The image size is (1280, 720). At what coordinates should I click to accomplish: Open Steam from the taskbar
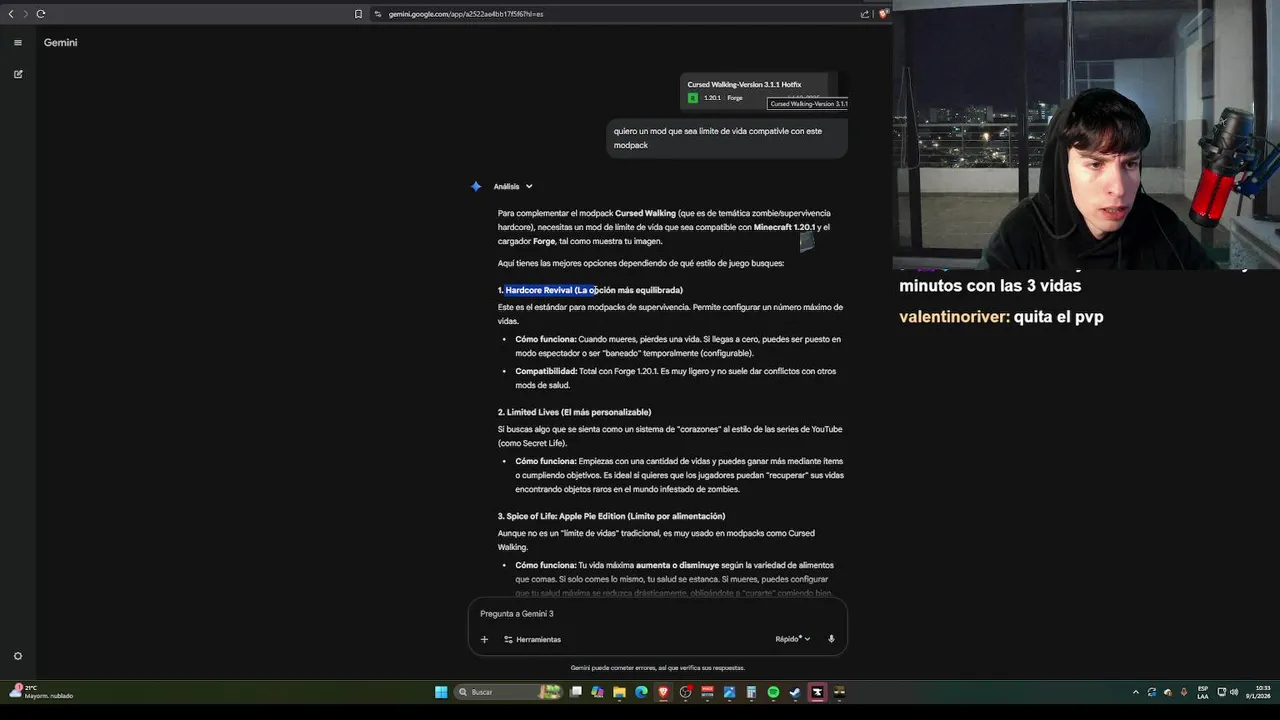(795, 692)
